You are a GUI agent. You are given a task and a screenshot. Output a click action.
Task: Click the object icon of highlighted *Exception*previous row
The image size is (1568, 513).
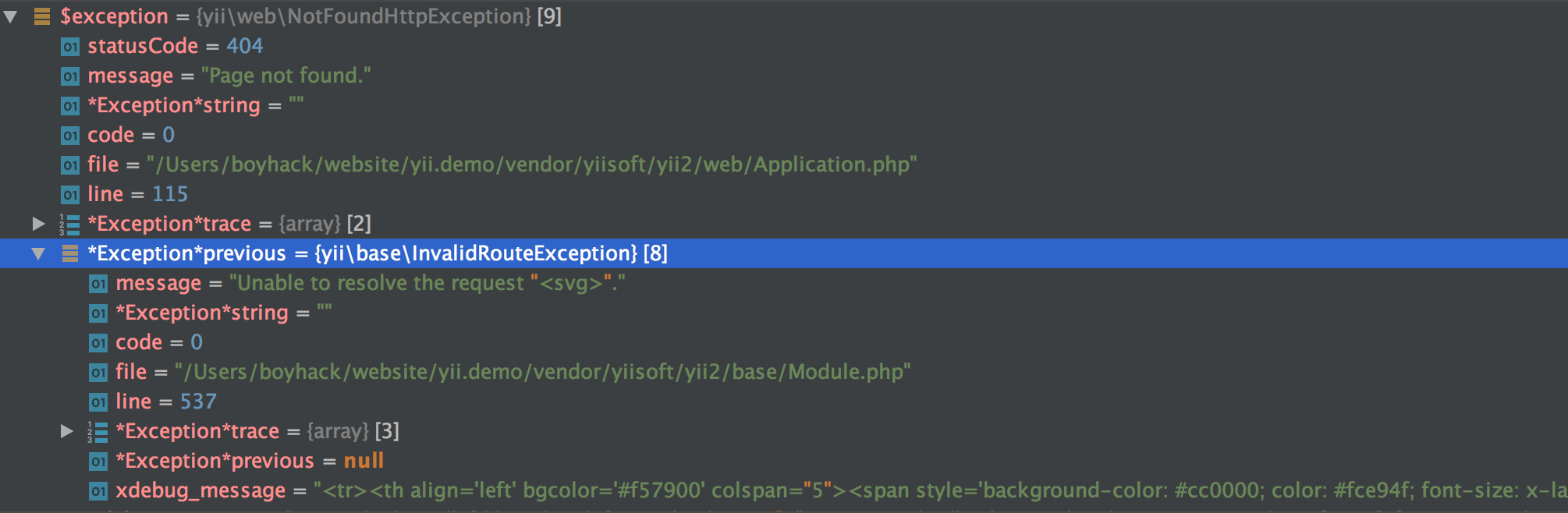[x=70, y=253]
